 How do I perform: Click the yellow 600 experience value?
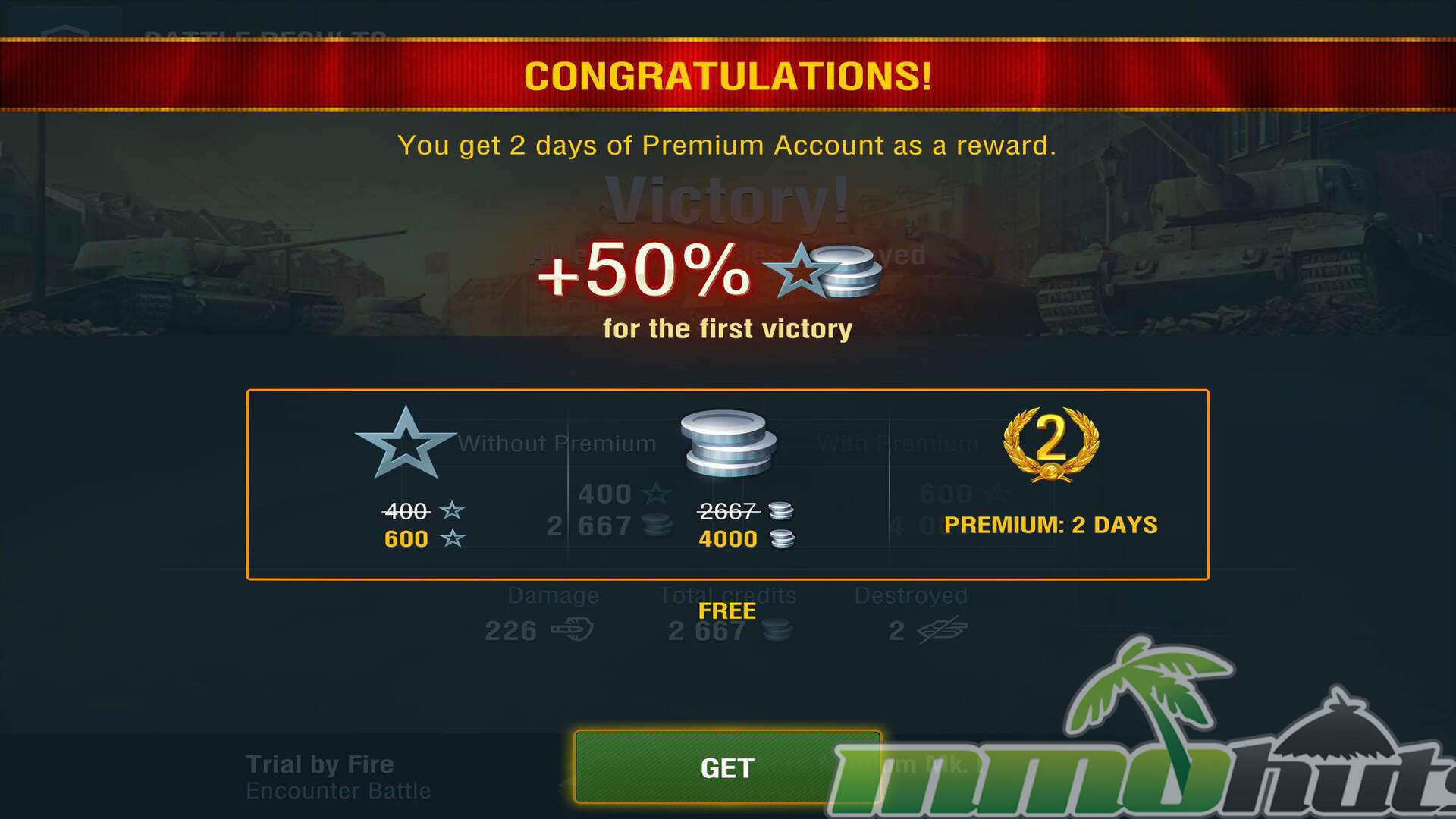[406, 539]
